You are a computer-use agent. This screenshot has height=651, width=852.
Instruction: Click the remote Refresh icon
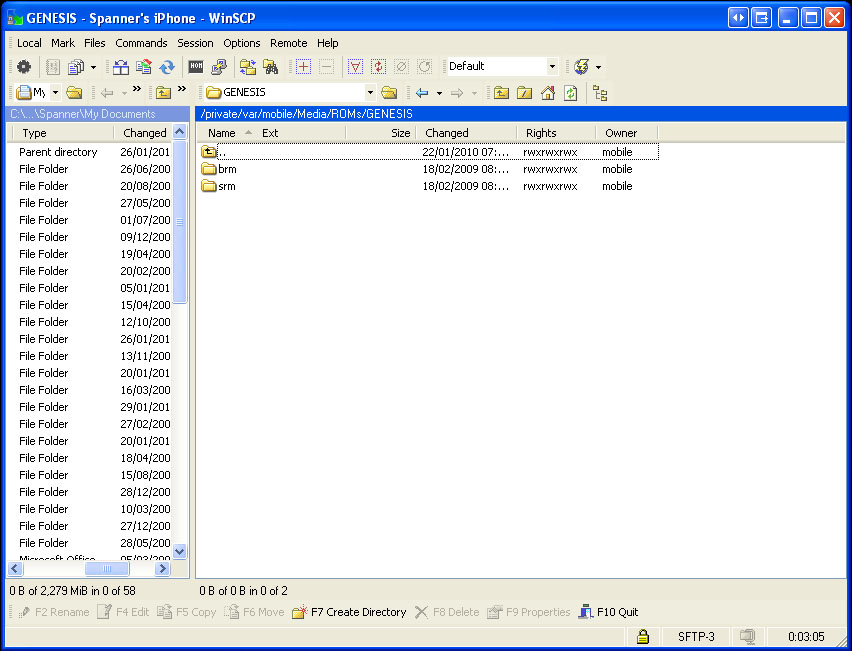click(x=571, y=93)
